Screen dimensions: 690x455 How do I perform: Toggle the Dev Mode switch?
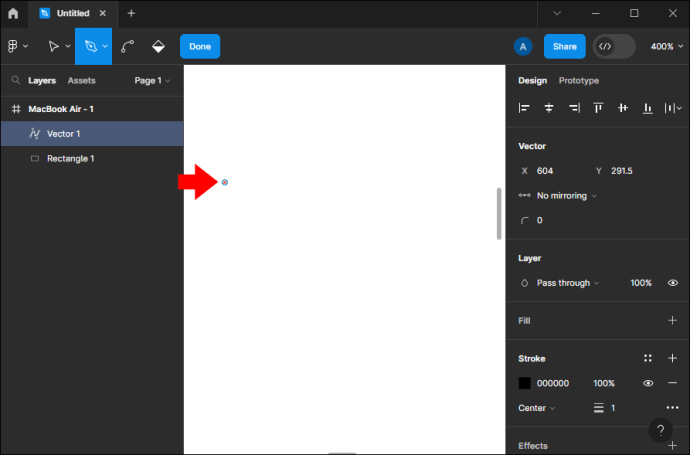click(614, 46)
